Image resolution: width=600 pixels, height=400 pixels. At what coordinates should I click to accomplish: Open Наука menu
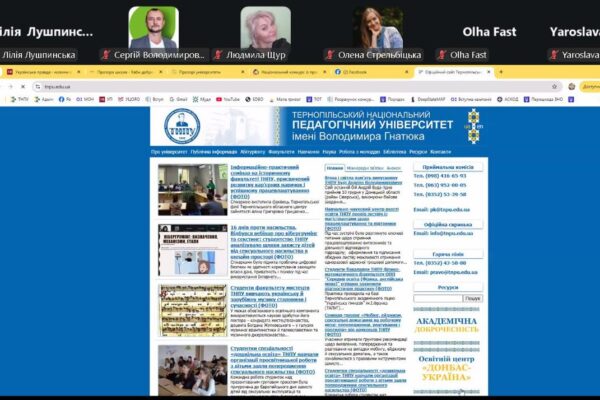click(329, 152)
